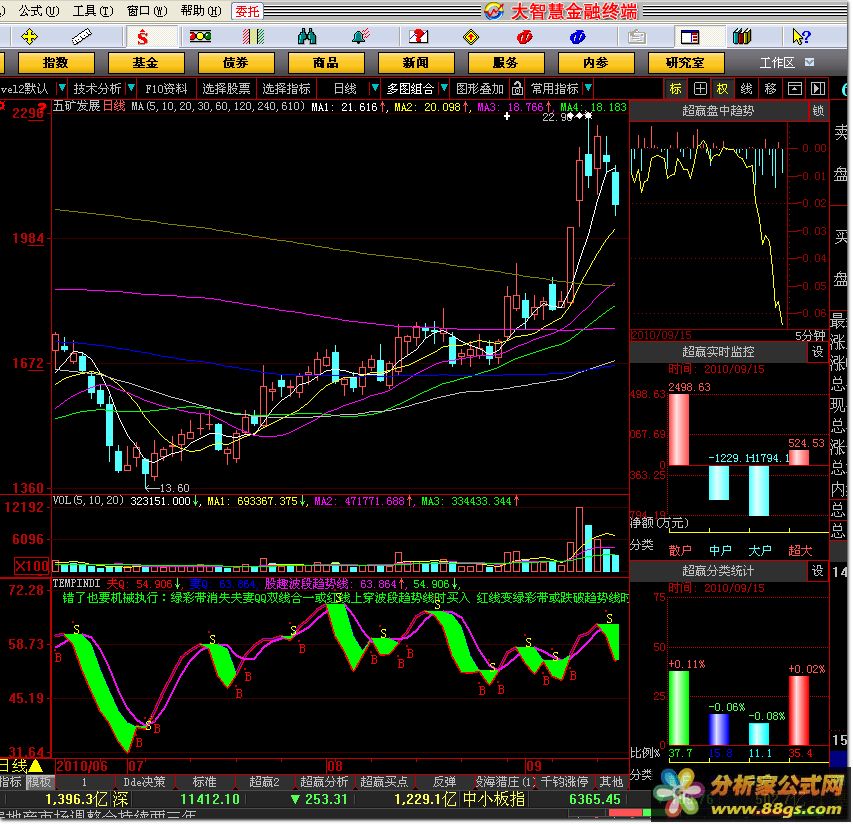Click the striped bars chart icon
The width and height of the screenshot is (853, 824).
254,36
